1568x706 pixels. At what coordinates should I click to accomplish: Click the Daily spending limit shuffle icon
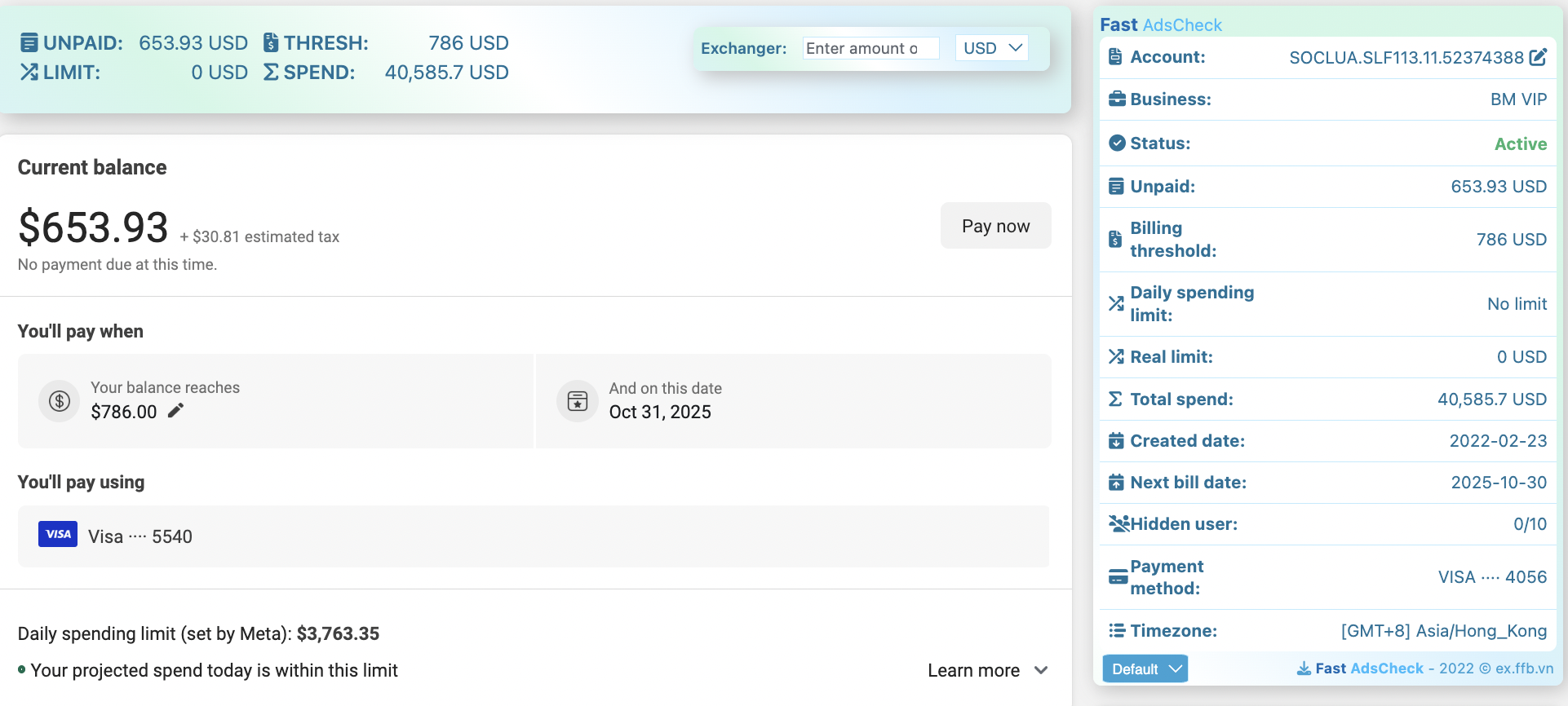[x=1116, y=303]
